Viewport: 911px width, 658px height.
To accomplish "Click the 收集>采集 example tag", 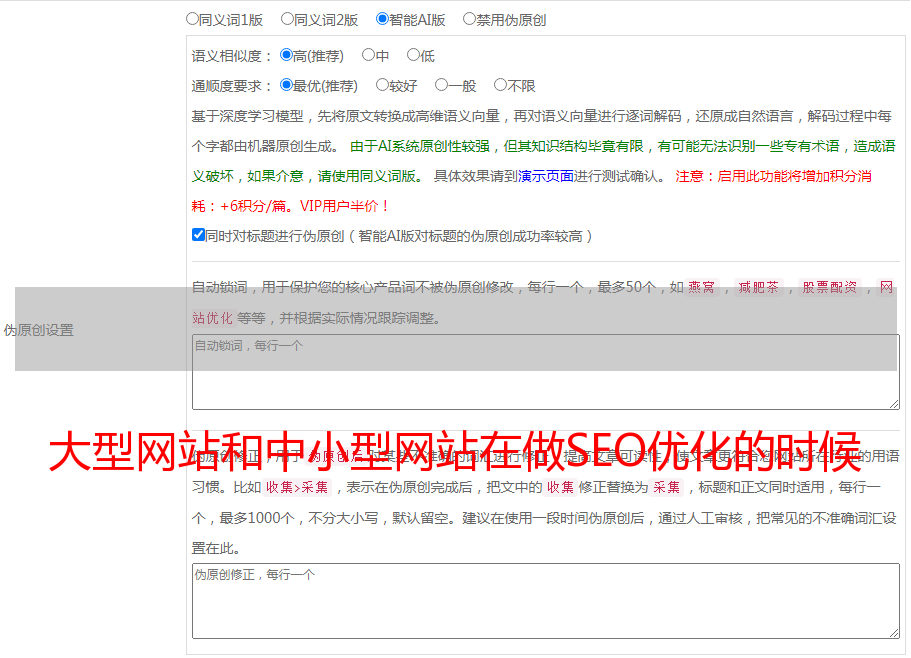I will point(297,487).
